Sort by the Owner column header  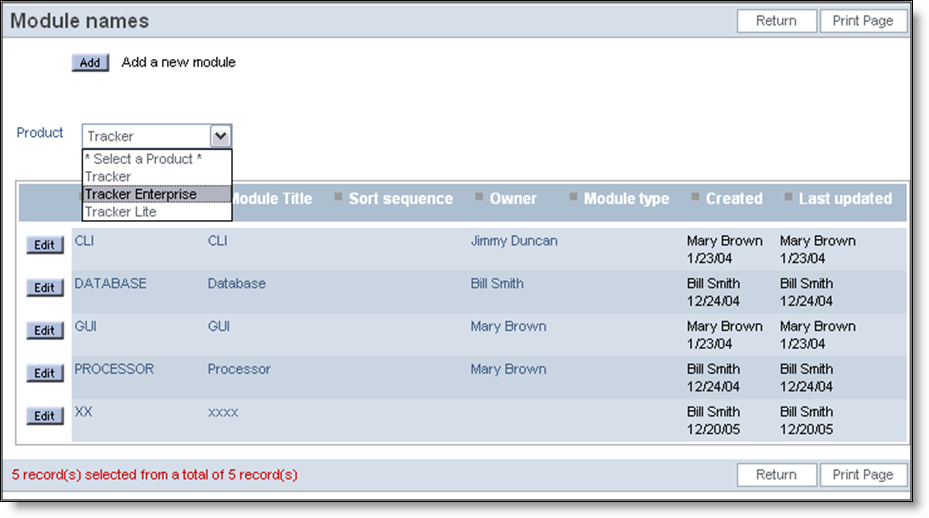[513, 199]
